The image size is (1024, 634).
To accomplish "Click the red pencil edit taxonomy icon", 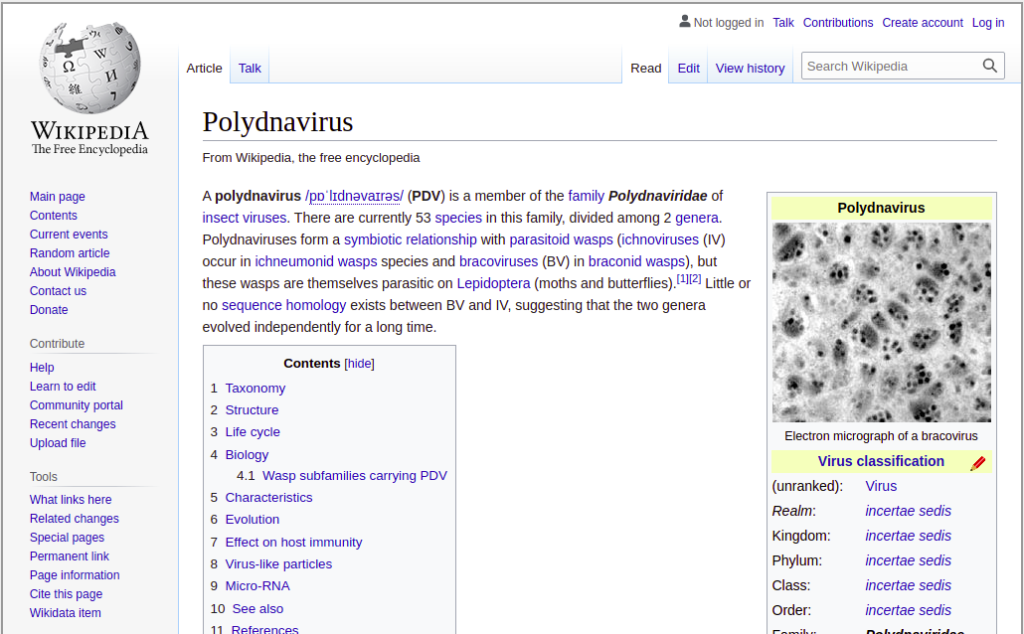I will 978,463.
